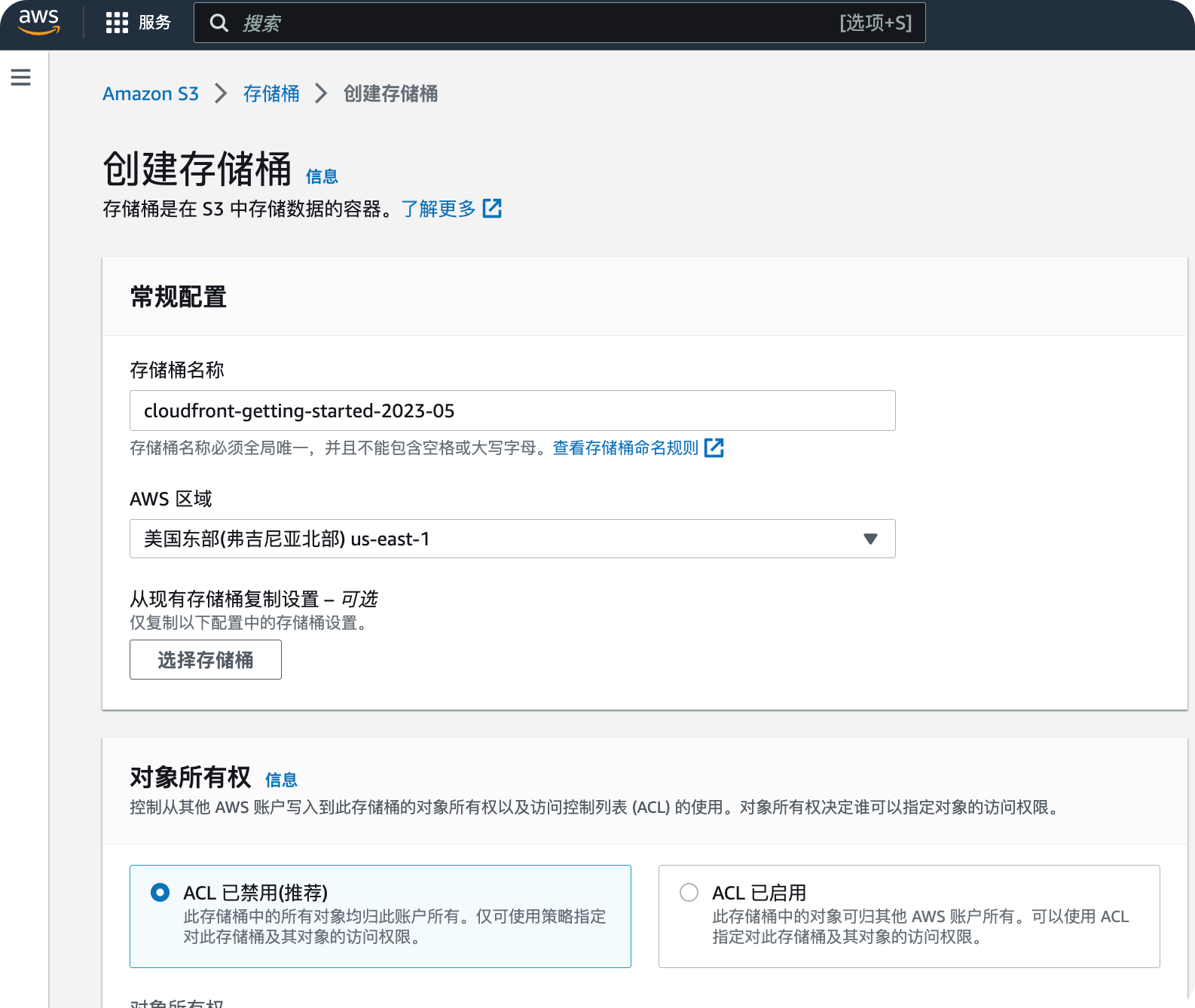This screenshot has width=1195, height=1008.
Task: Select the ACL 已禁用(推荐) radio option
Action: (x=160, y=893)
